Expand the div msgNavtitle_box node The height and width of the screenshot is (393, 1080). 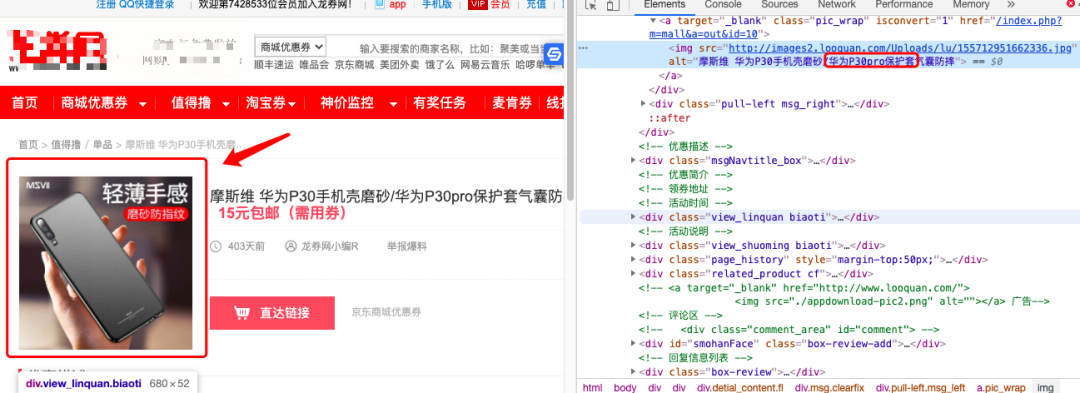point(633,160)
